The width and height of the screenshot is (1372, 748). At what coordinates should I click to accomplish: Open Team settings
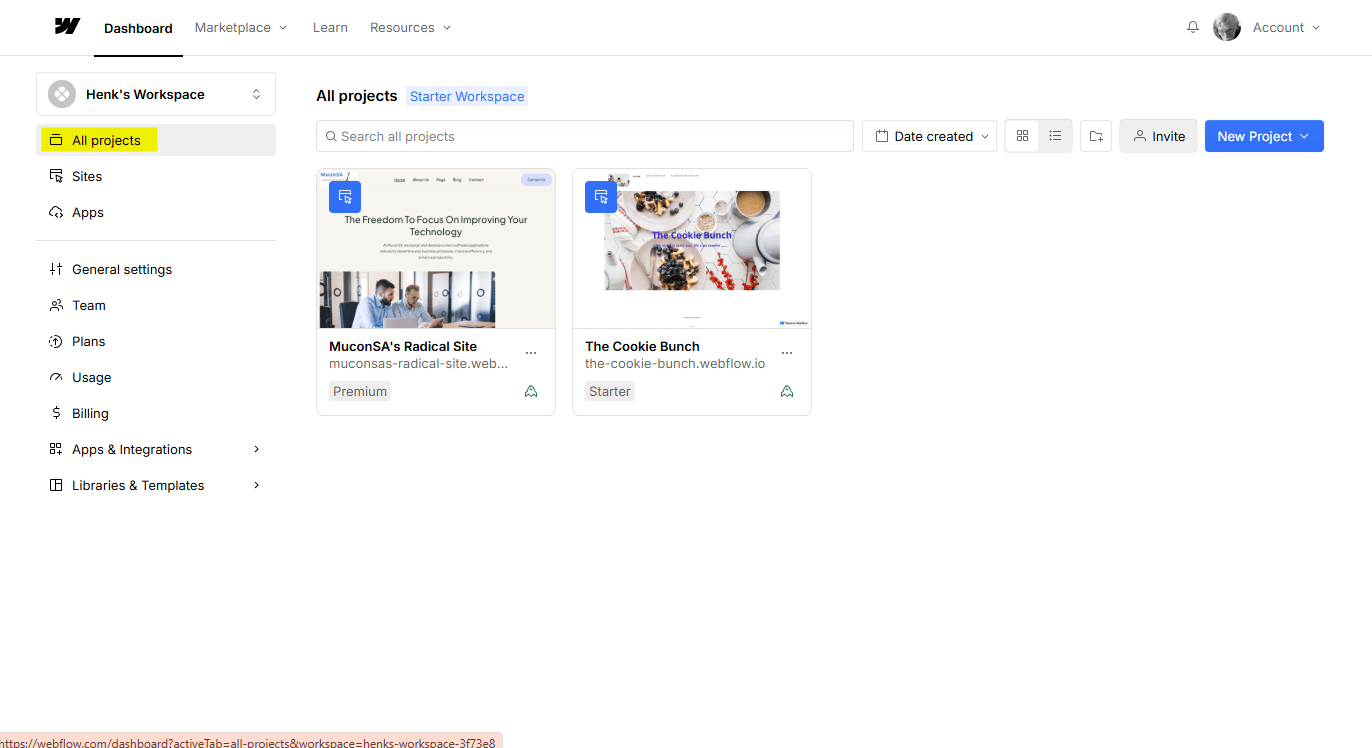(156, 305)
